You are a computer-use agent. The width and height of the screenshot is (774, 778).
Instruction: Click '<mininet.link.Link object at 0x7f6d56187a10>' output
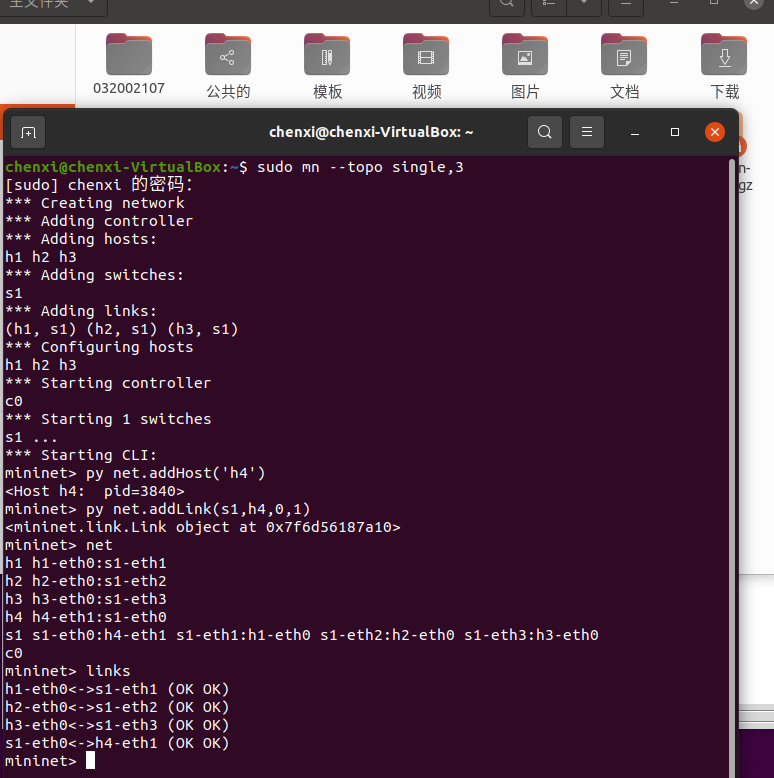[202, 527]
